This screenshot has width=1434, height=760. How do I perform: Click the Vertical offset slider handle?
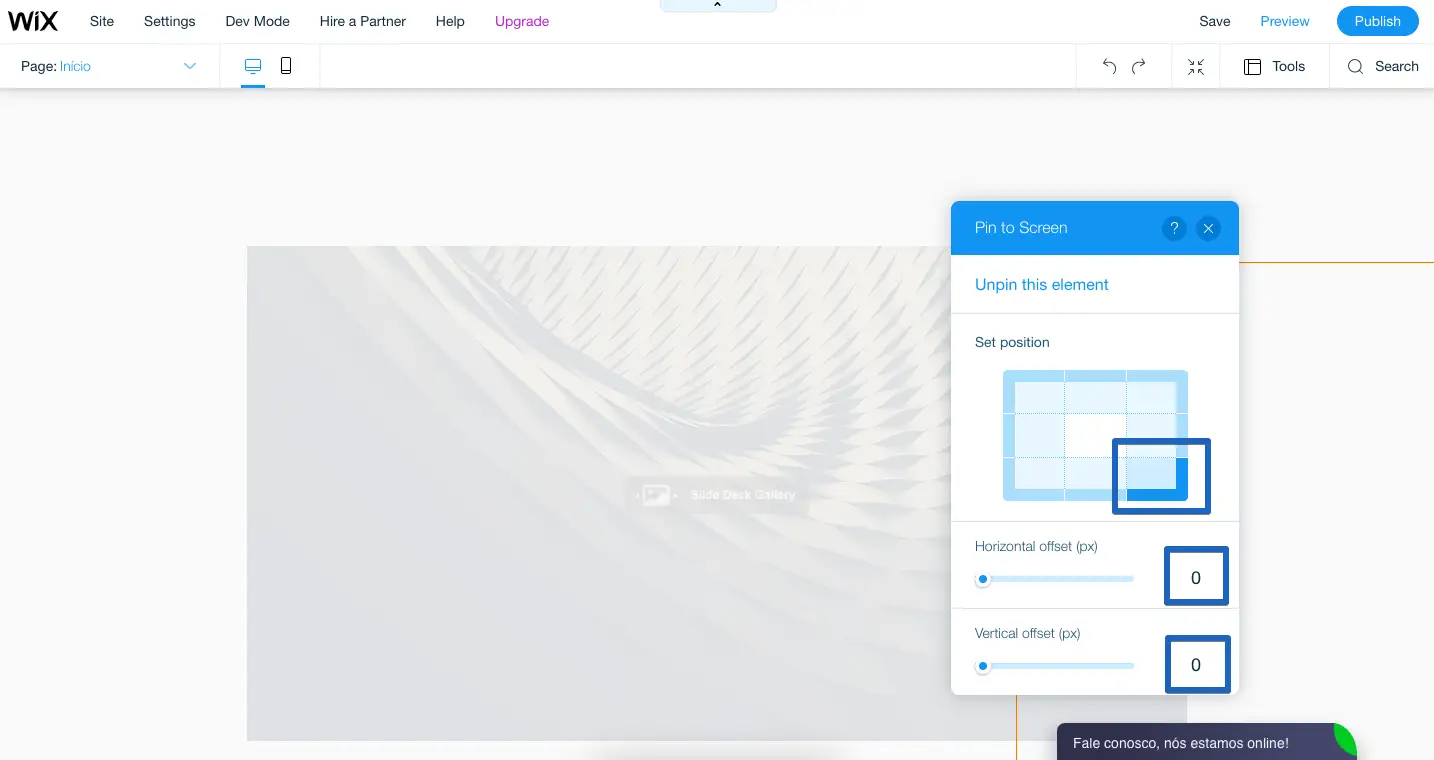click(x=983, y=666)
